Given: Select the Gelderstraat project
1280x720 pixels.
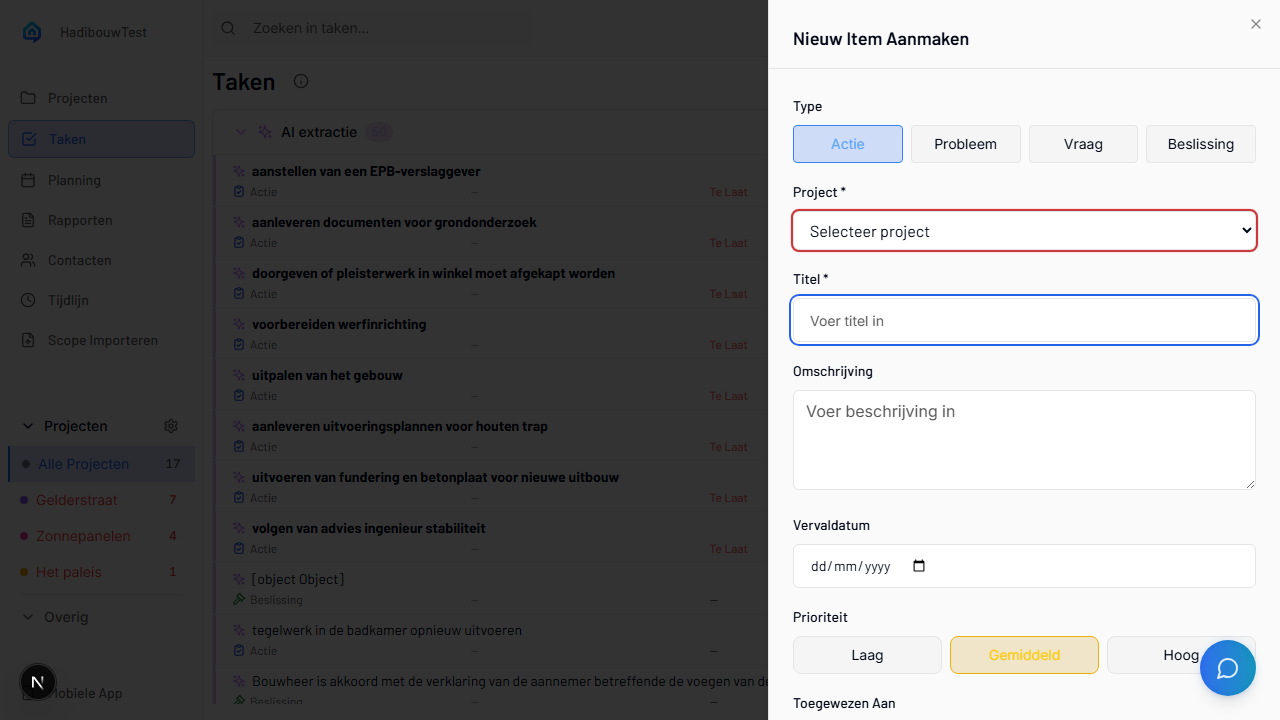Looking at the screenshot, I should (77, 500).
